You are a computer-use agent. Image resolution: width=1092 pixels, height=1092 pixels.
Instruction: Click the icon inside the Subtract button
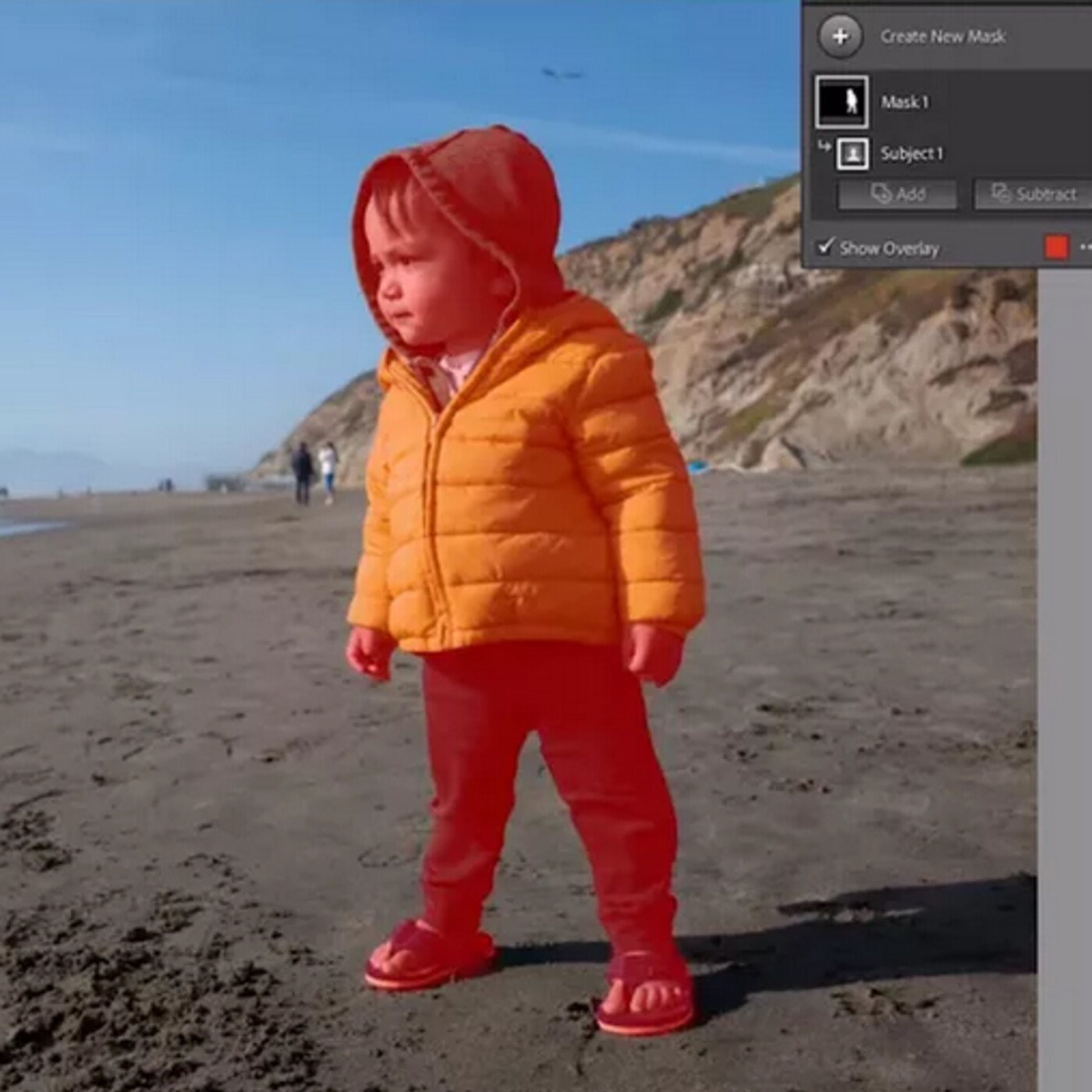tap(1001, 193)
